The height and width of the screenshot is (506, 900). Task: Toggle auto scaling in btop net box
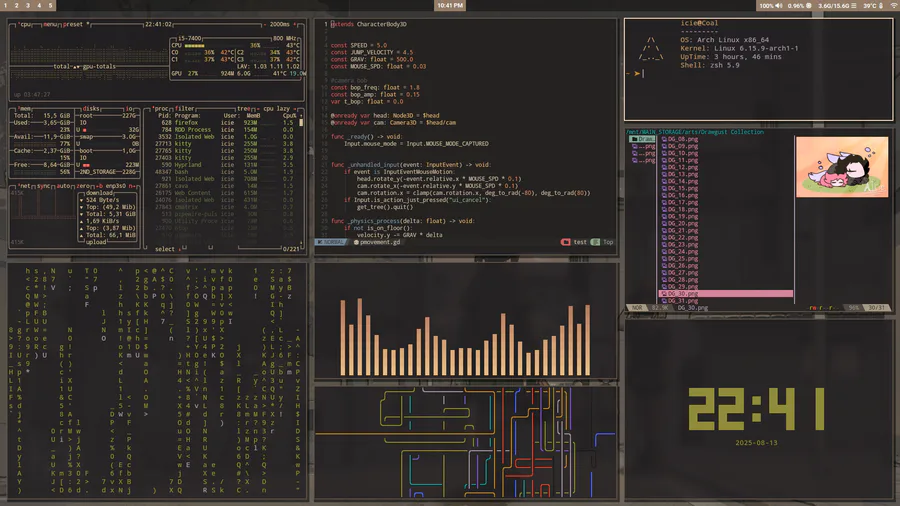(63, 186)
